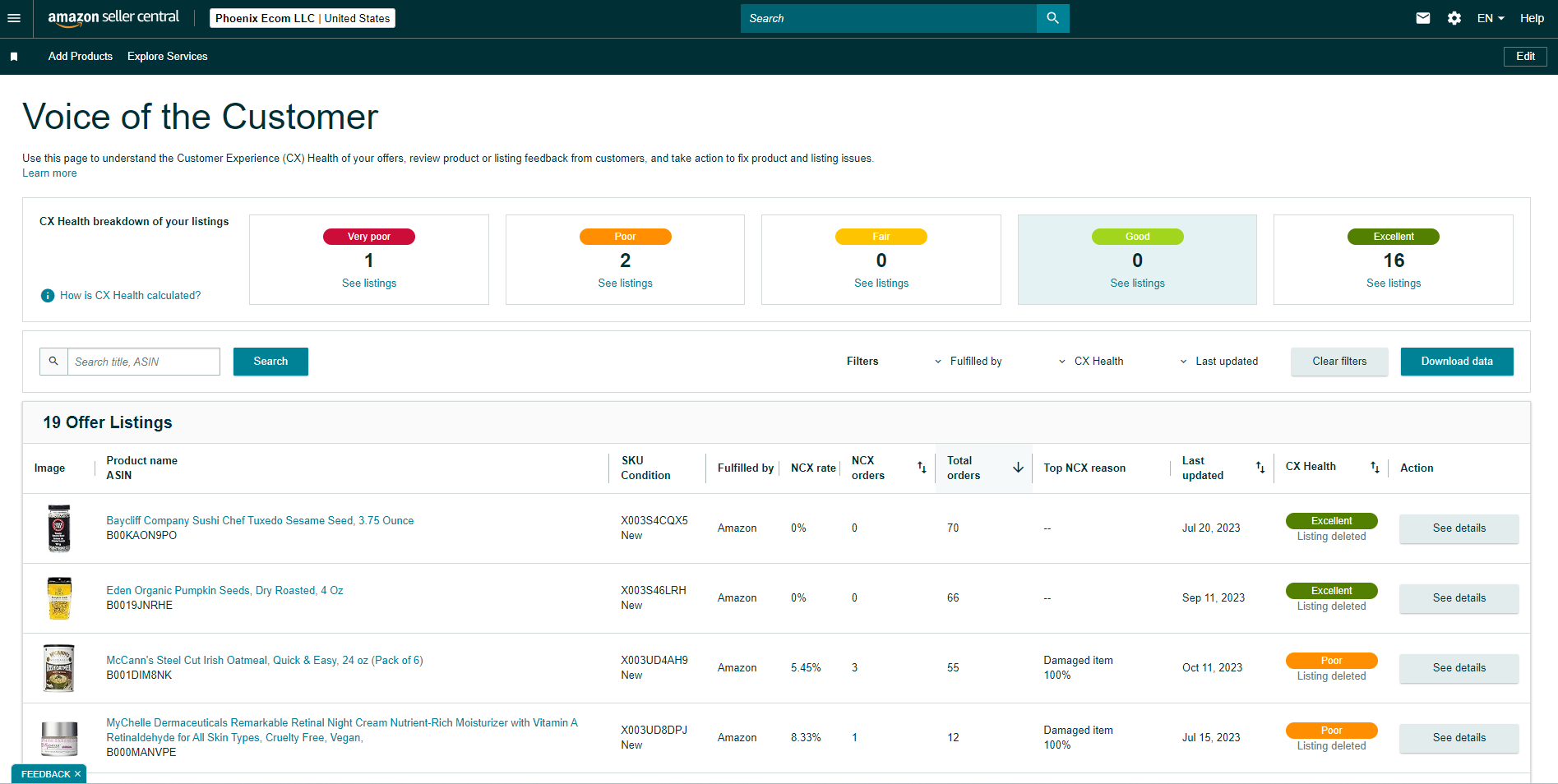See listings under Very poor
The height and width of the screenshot is (784, 1558).
tap(369, 284)
